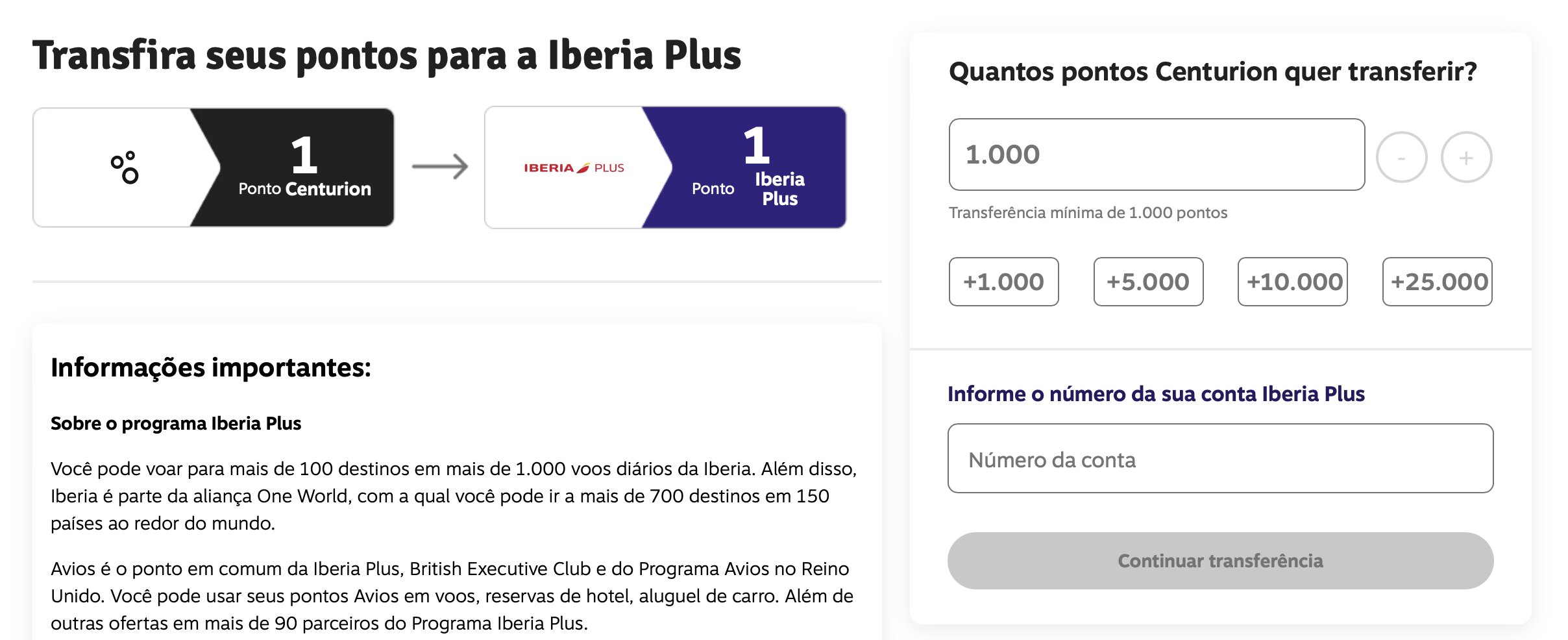Click the Sobre o programa Iberia Plus subheading
The width and height of the screenshot is (1568, 640).
[176, 423]
